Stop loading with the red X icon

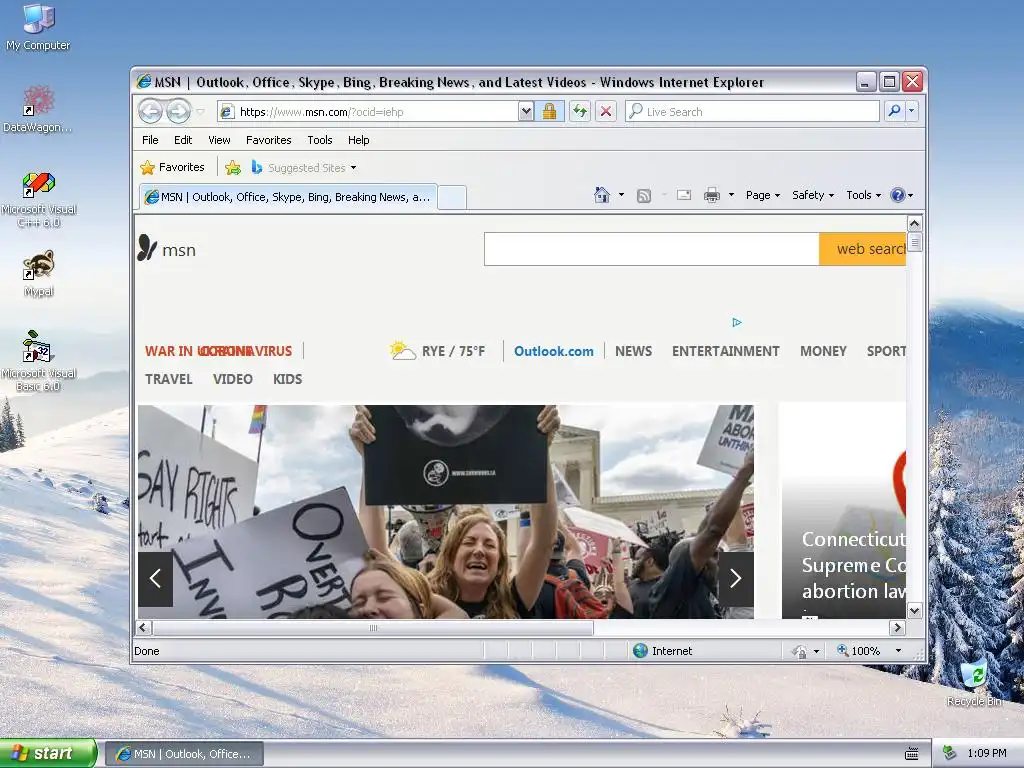click(606, 112)
